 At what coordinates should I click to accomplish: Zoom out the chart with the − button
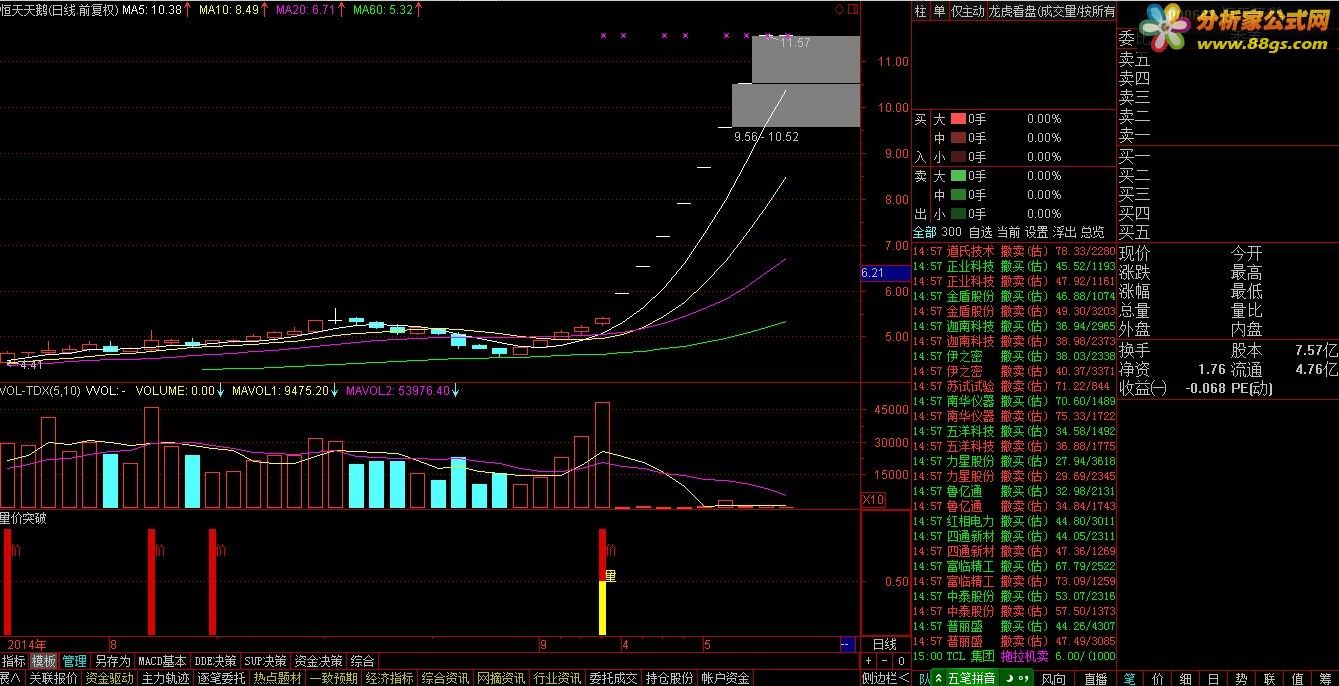tap(885, 661)
